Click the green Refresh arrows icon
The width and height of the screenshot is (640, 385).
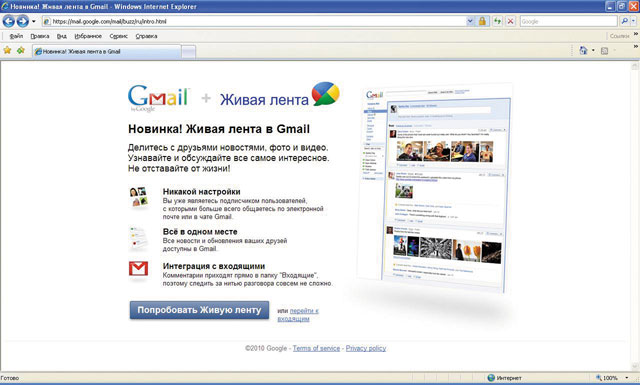tap(497, 21)
